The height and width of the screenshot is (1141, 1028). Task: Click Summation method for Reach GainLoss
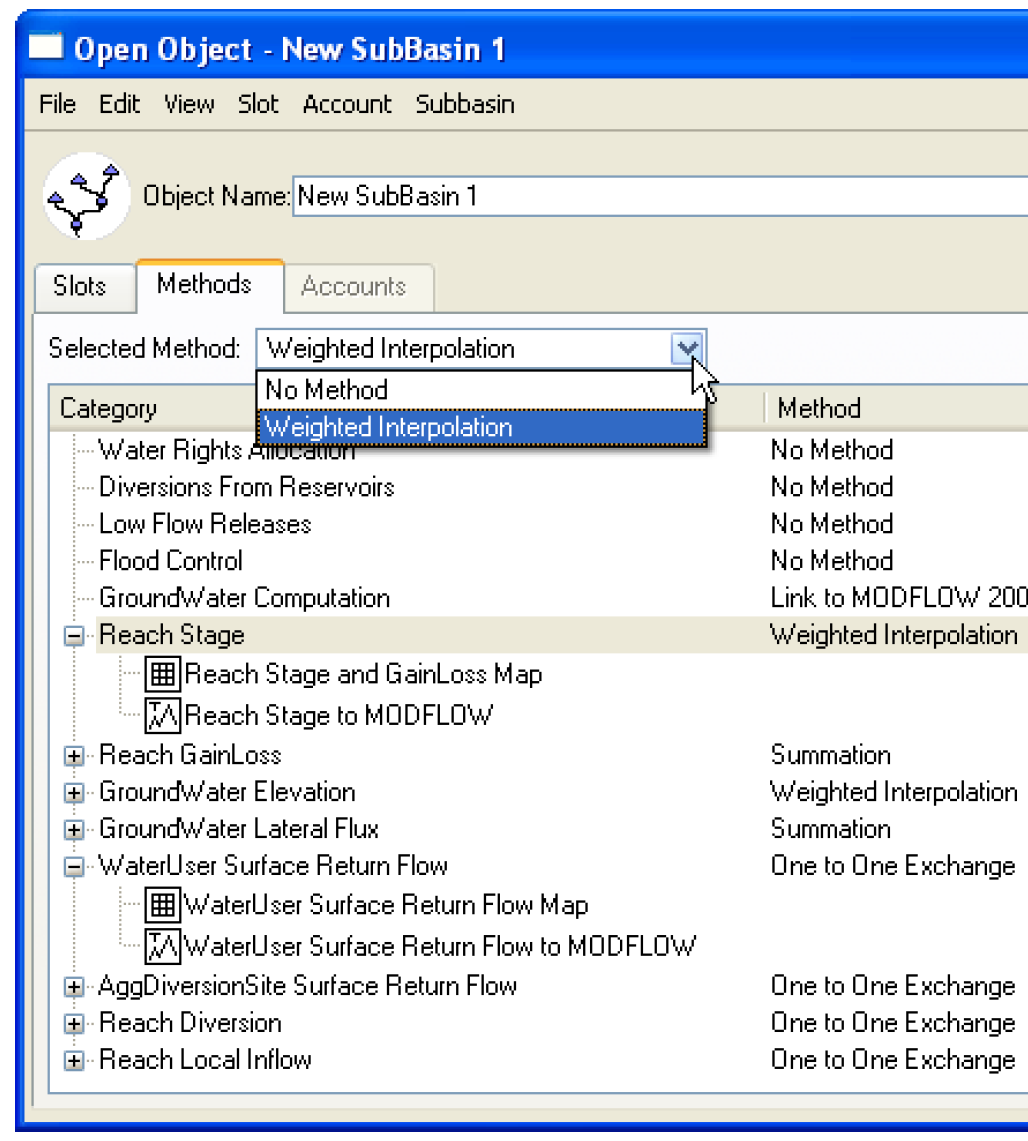pyautogui.click(x=831, y=755)
